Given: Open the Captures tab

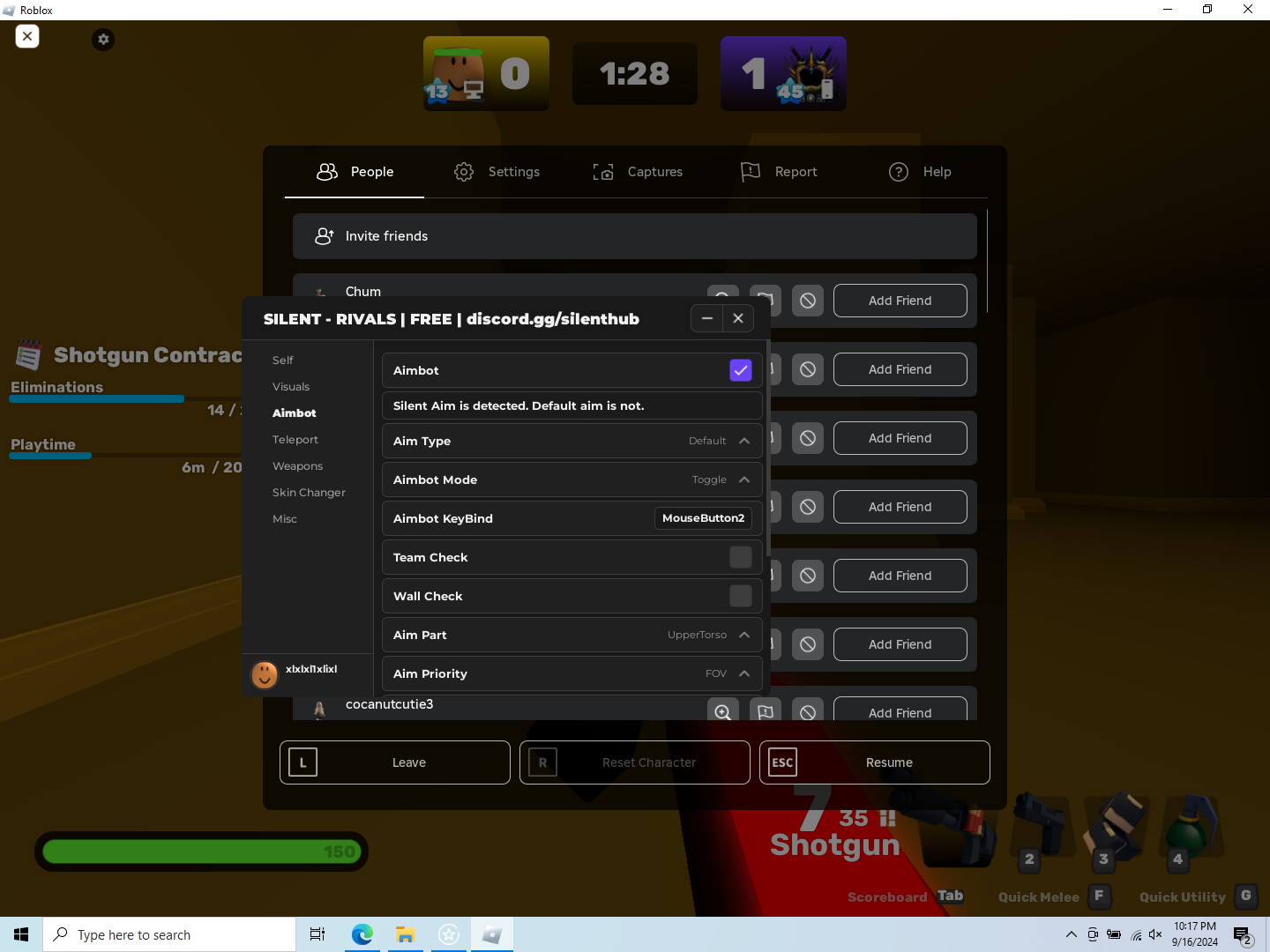Looking at the screenshot, I should tap(637, 172).
